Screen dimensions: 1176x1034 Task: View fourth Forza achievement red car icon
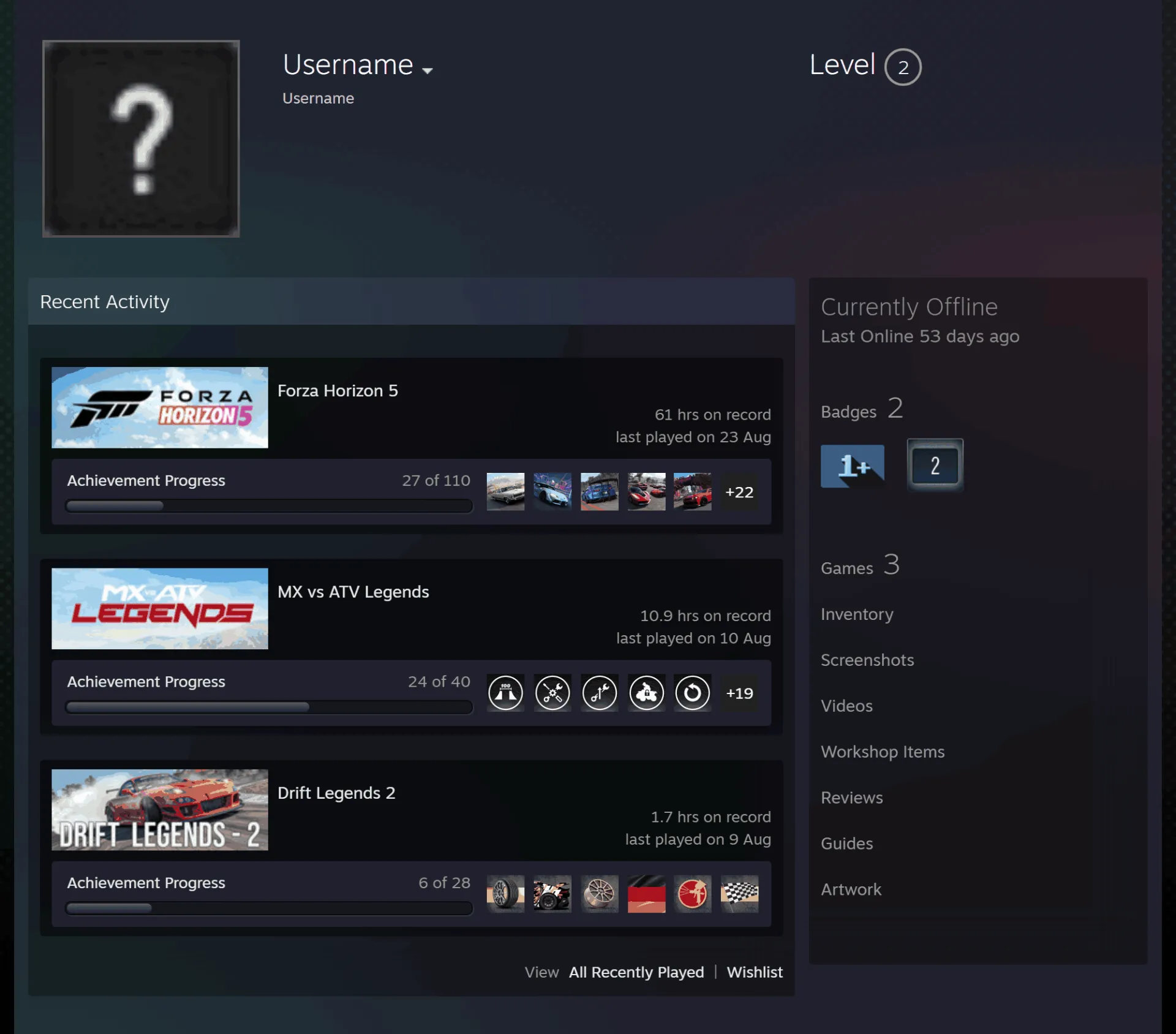pyautogui.click(x=646, y=491)
